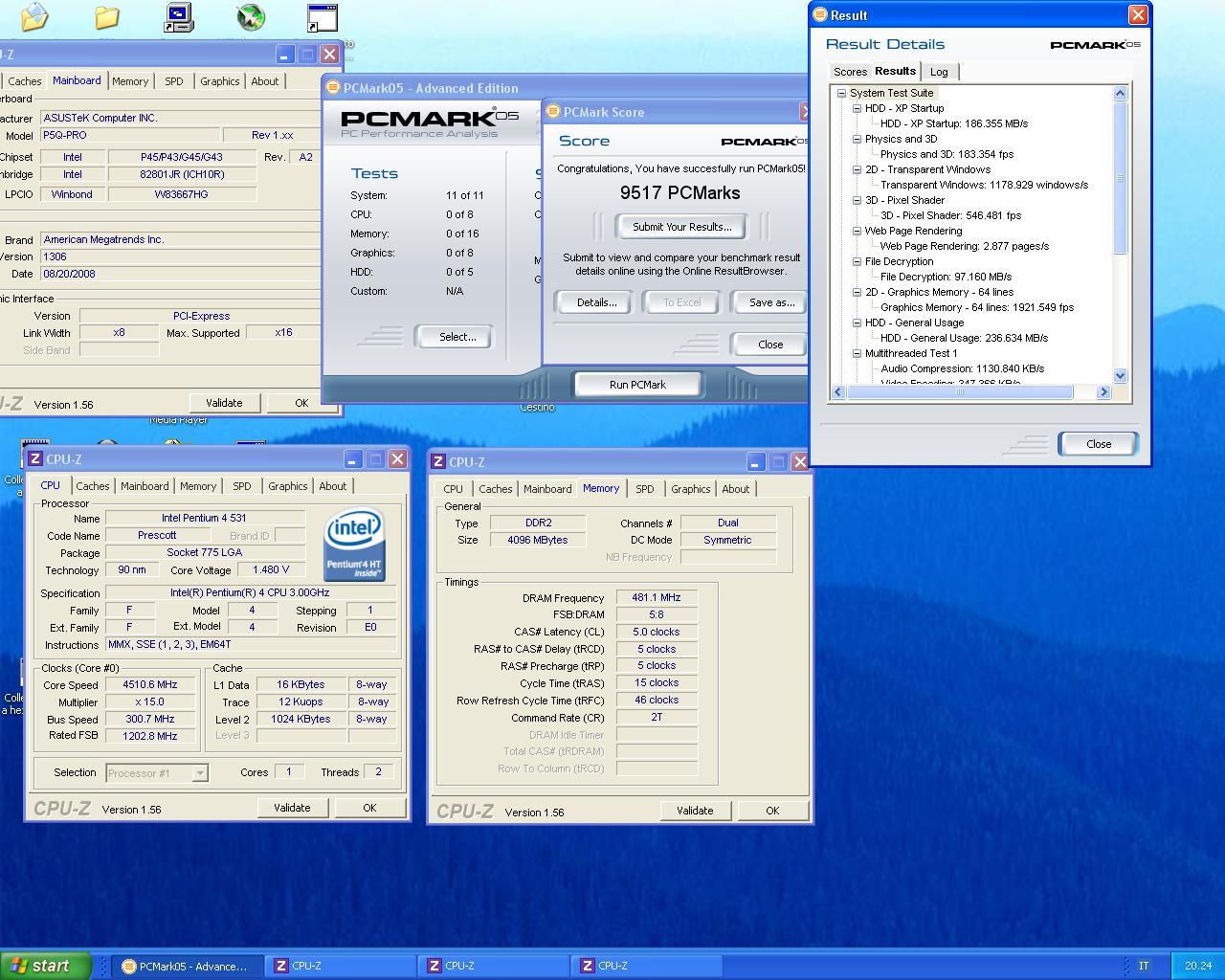
Task: Click Validate in CPU-Z Mainboard window
Action: (x=224, y=403)
